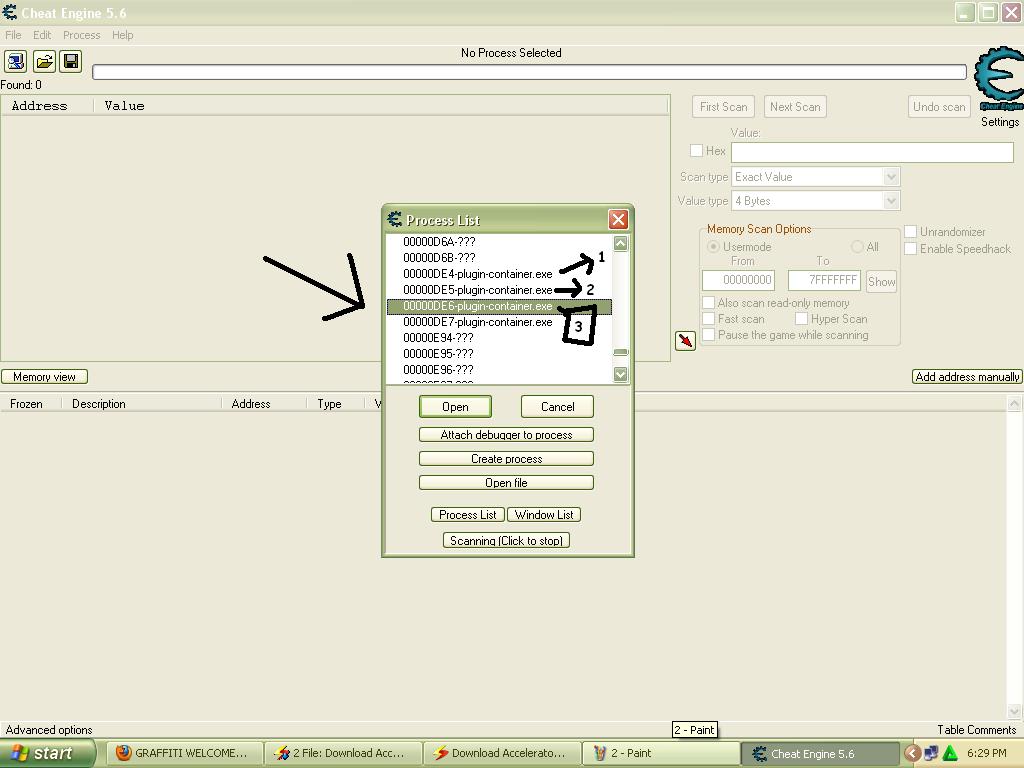Screen dimensions: 1024x768
Task: Open the Edit menu
Action: click(42, 35)
